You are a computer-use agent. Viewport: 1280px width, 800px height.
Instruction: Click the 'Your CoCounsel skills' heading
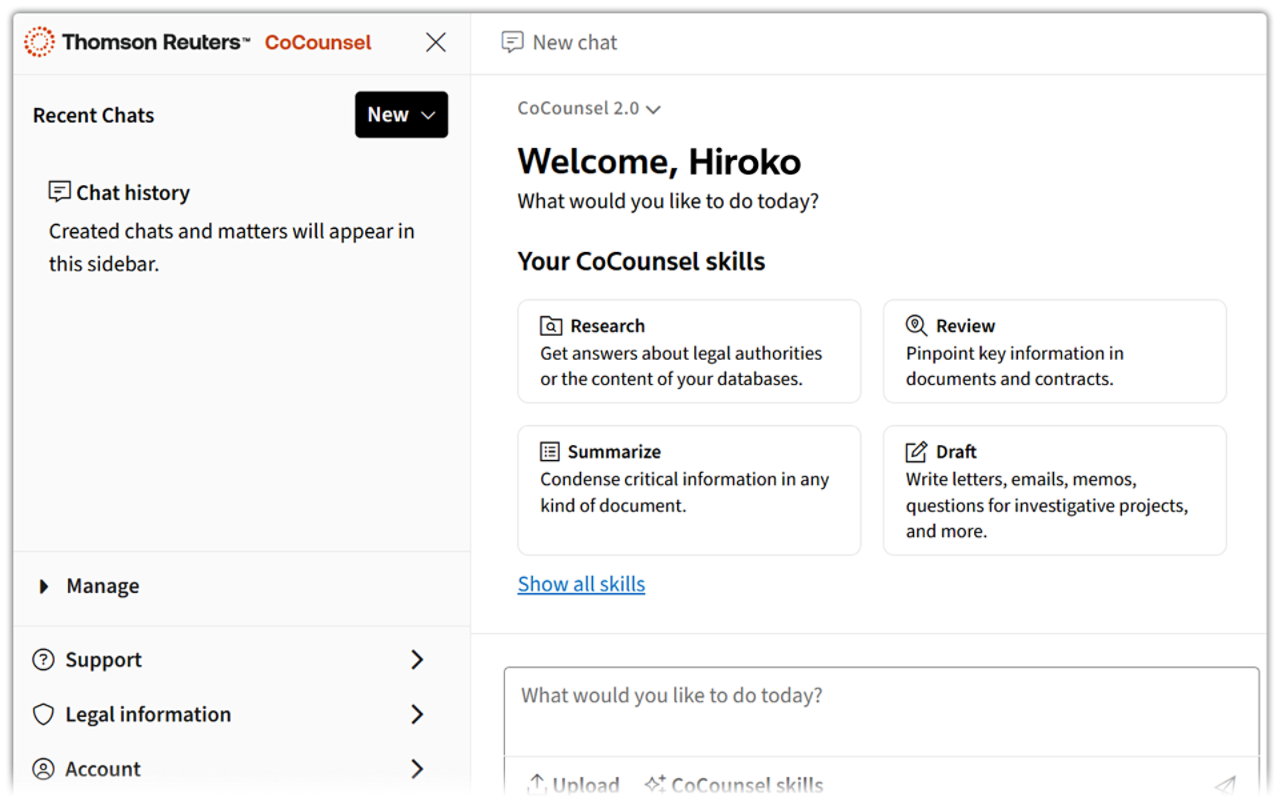641,262
